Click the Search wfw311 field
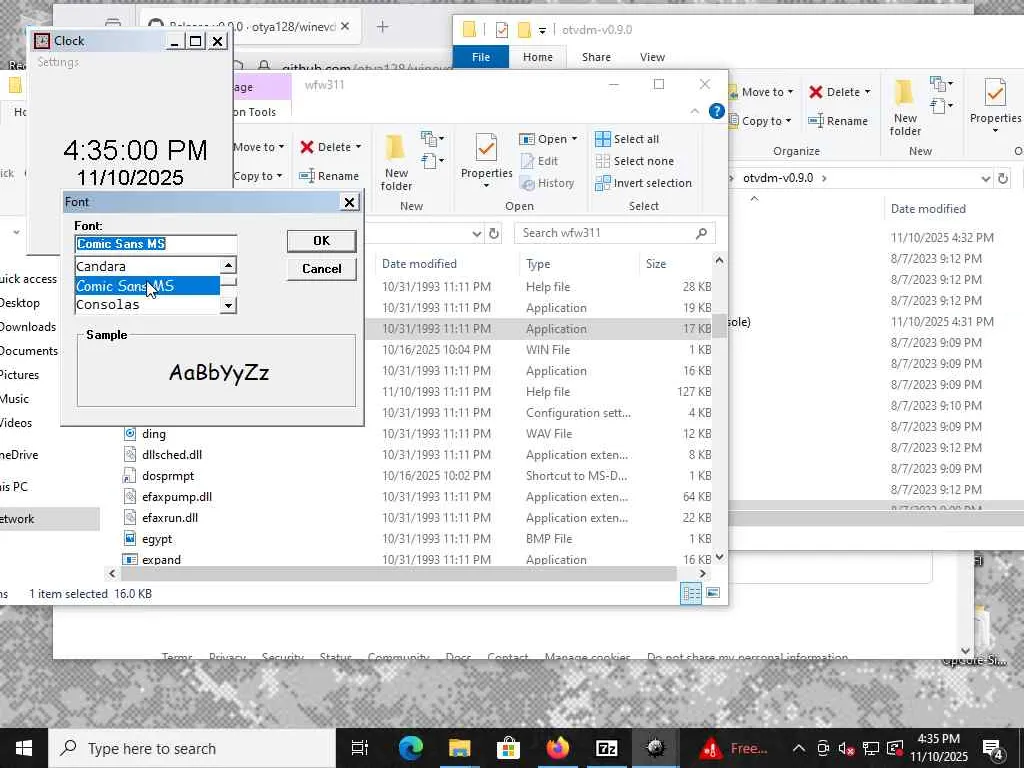The image size is (1024, 768). [615, 233]
